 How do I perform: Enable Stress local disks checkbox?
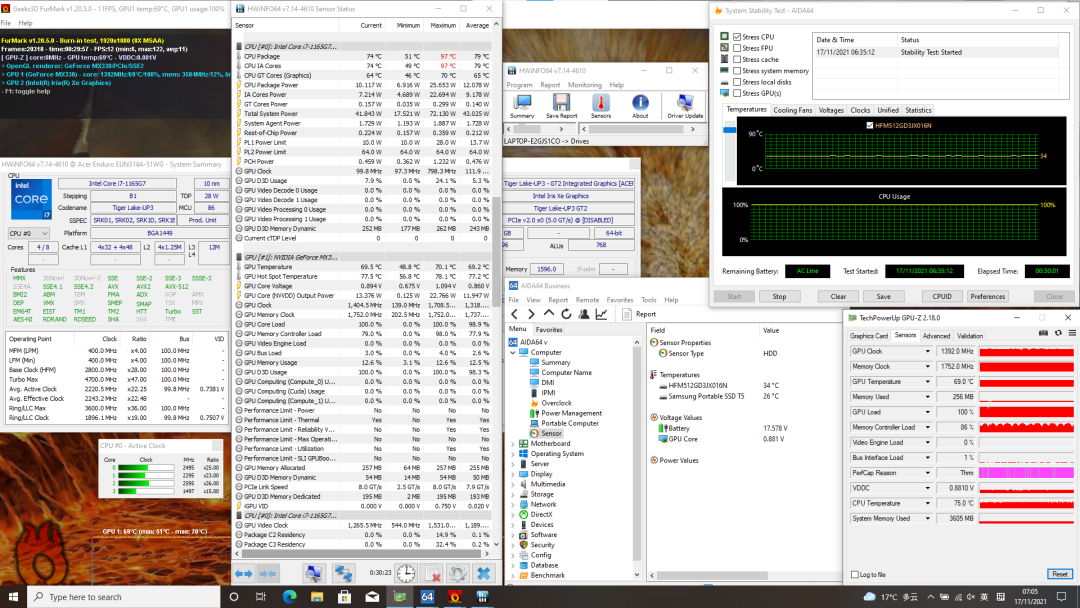737,82
